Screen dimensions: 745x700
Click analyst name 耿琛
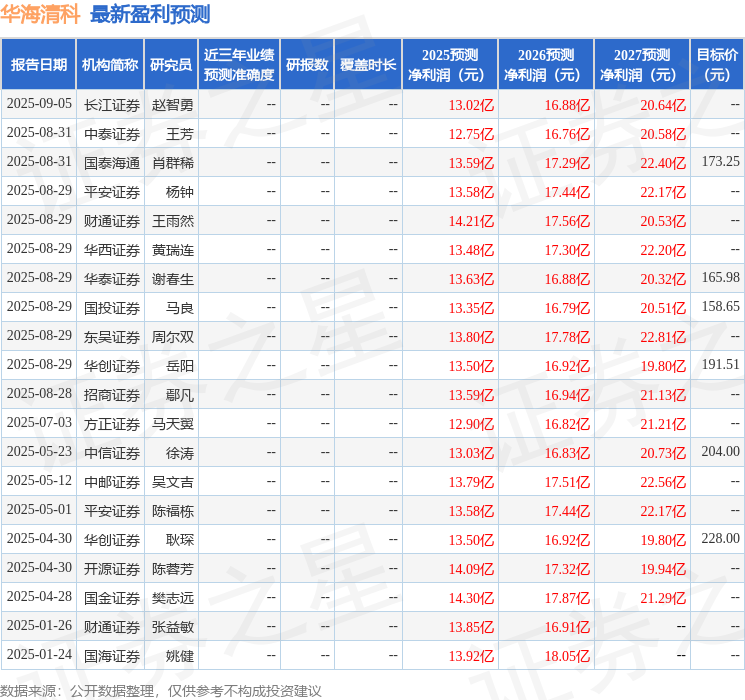click(x=180, y=540)
